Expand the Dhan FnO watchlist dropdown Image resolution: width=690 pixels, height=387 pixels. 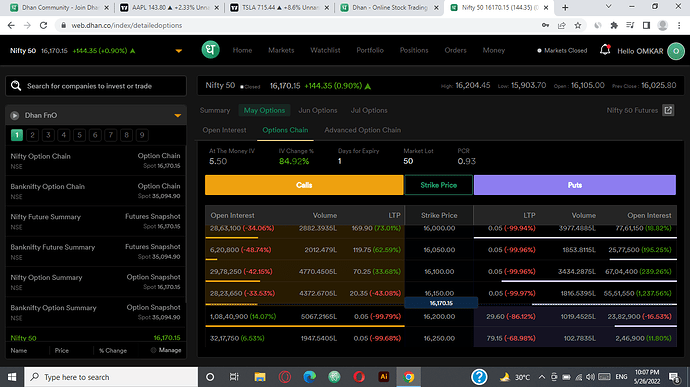(x=178, y=115)
